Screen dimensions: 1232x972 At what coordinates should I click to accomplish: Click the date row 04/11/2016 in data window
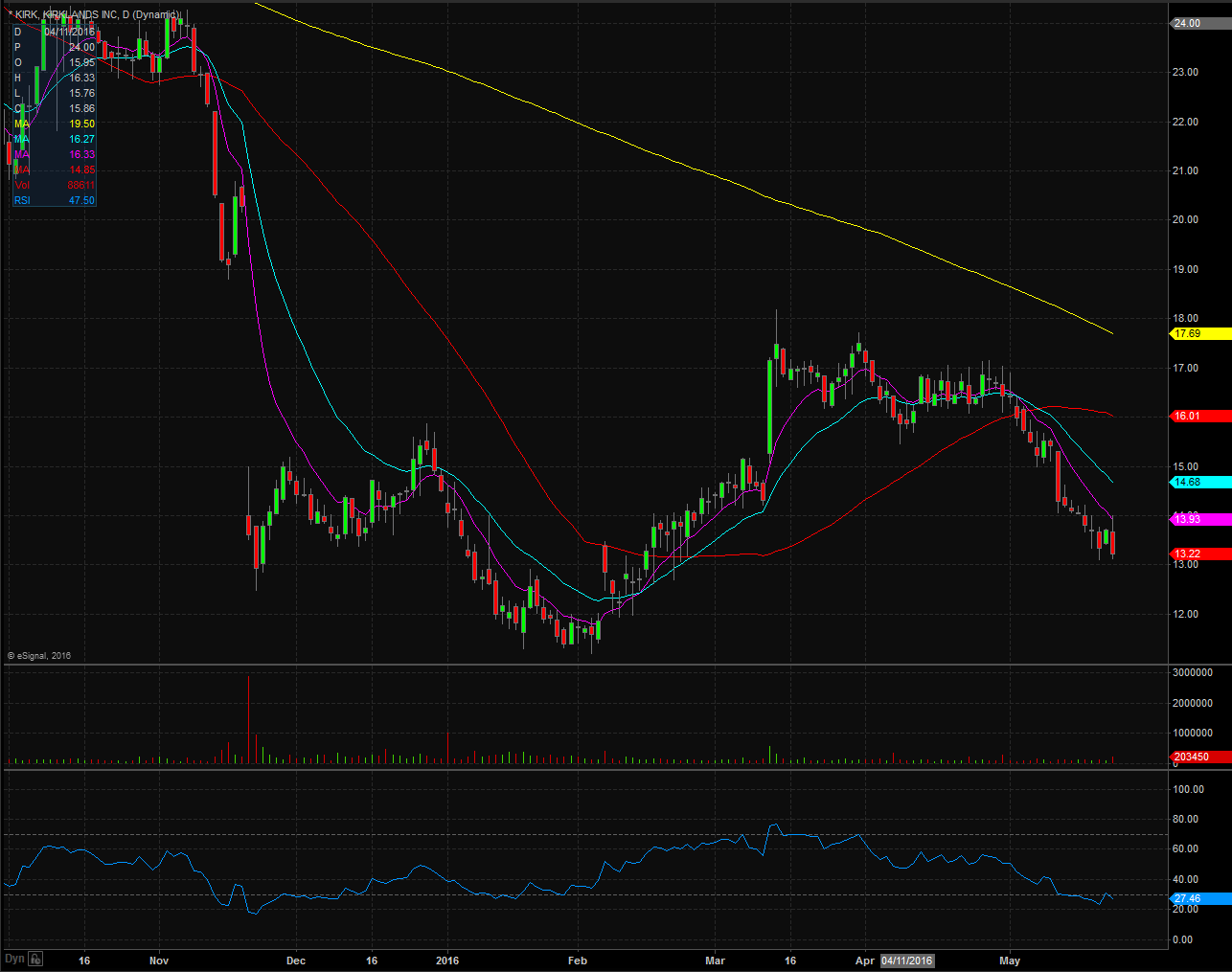pos(55,32)
